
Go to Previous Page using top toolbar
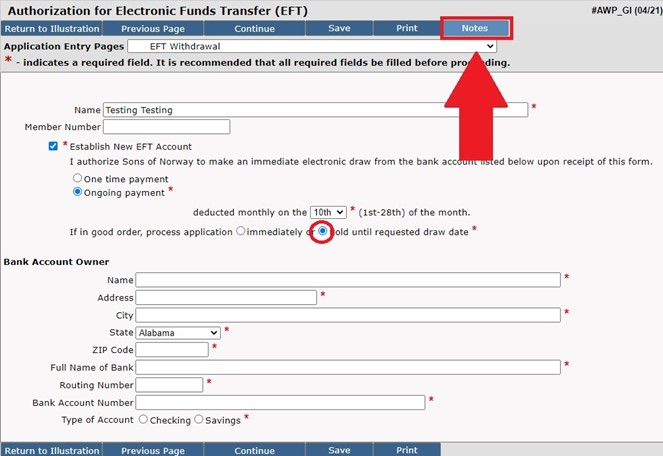pyautogui.click(x=153, y=28)
